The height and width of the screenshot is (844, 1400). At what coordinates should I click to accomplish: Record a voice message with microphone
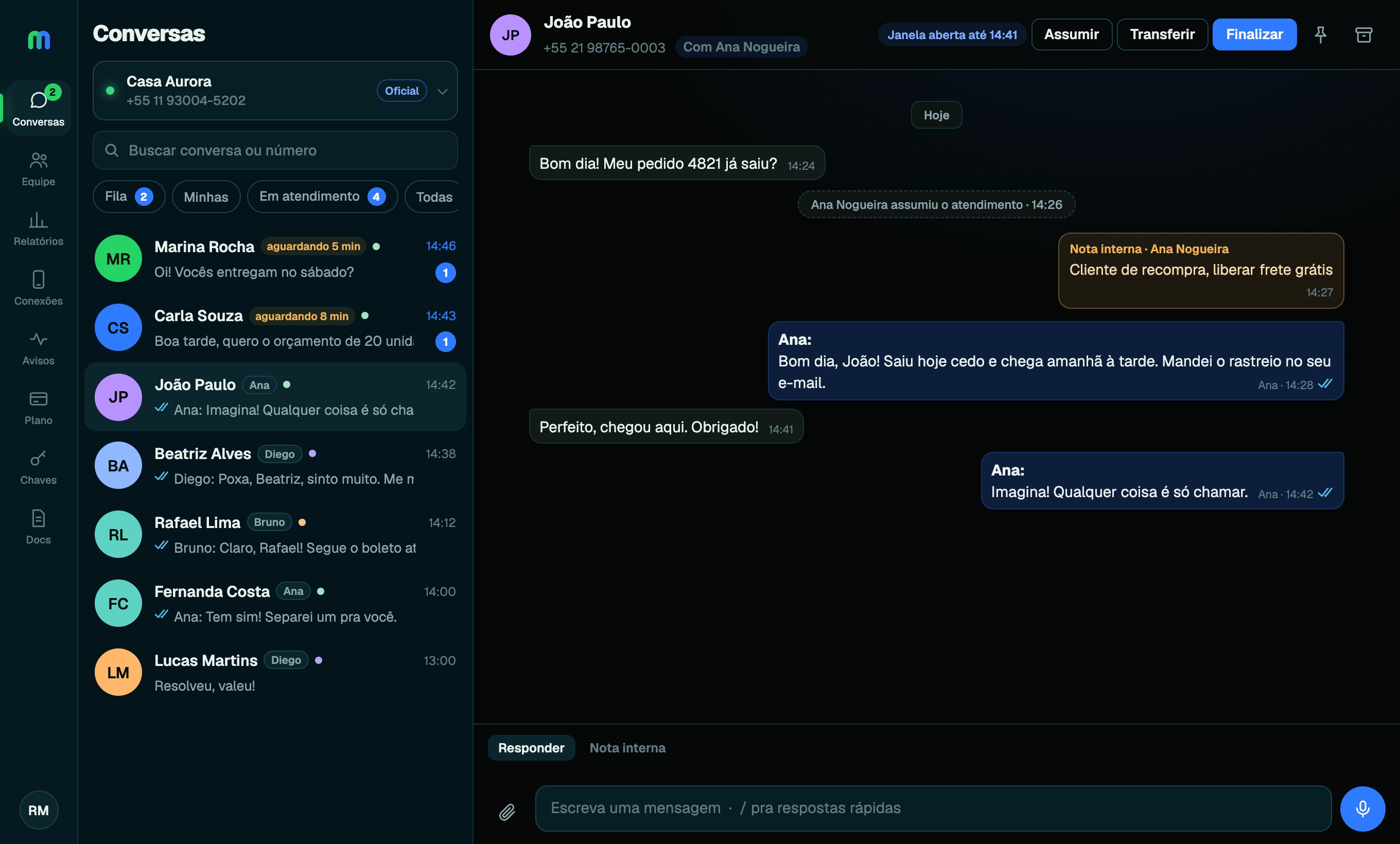click(1362, 808)
